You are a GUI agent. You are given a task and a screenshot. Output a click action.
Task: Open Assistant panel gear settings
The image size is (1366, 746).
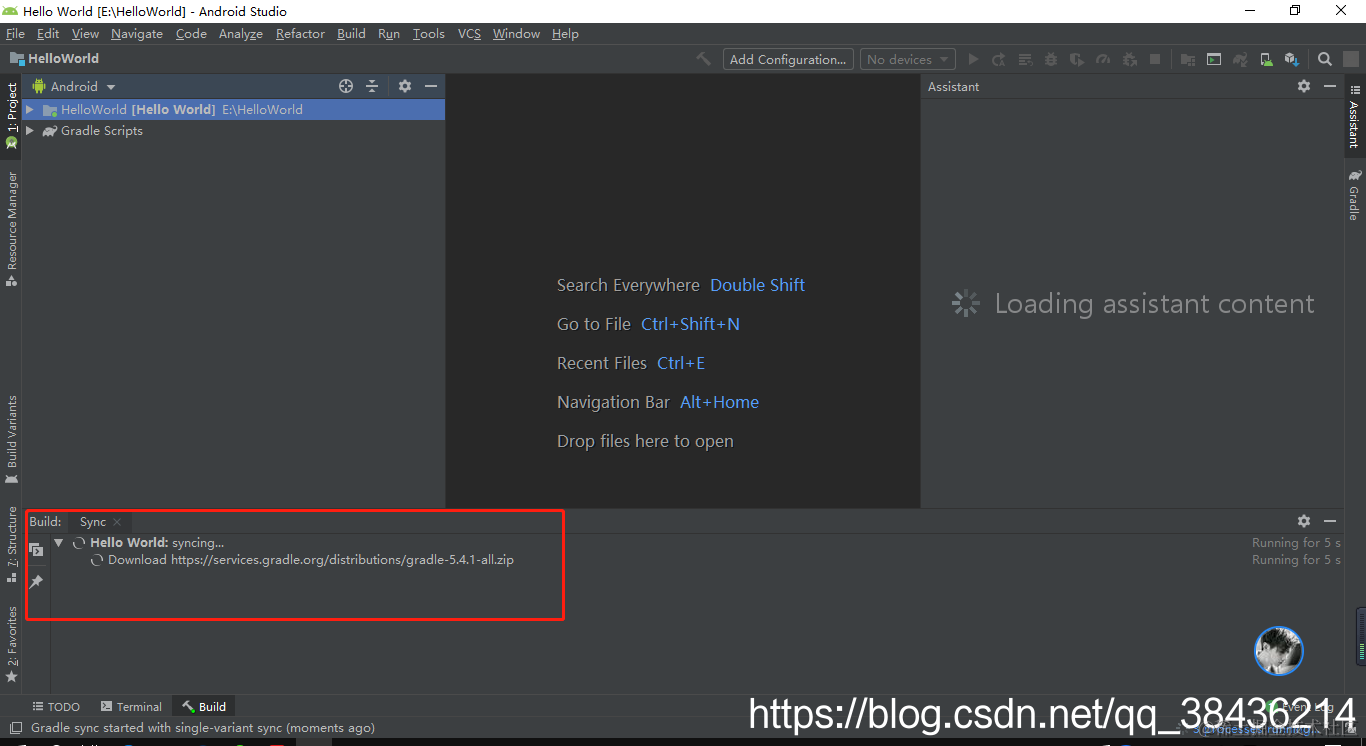click(1304, 86)
